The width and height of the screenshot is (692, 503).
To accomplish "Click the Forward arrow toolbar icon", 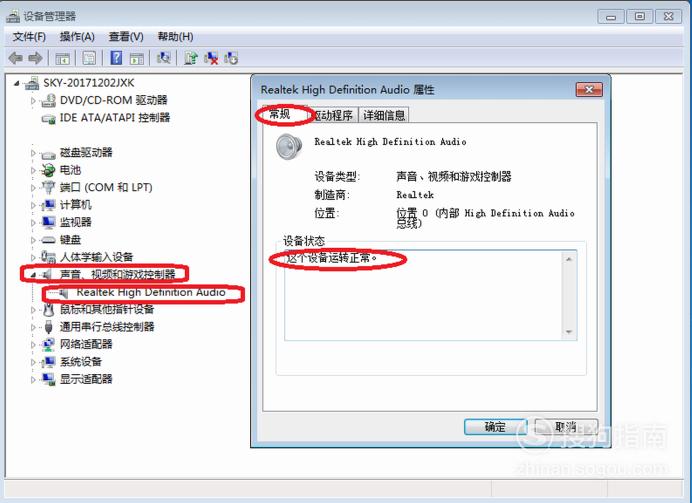I will coord(35,58).
